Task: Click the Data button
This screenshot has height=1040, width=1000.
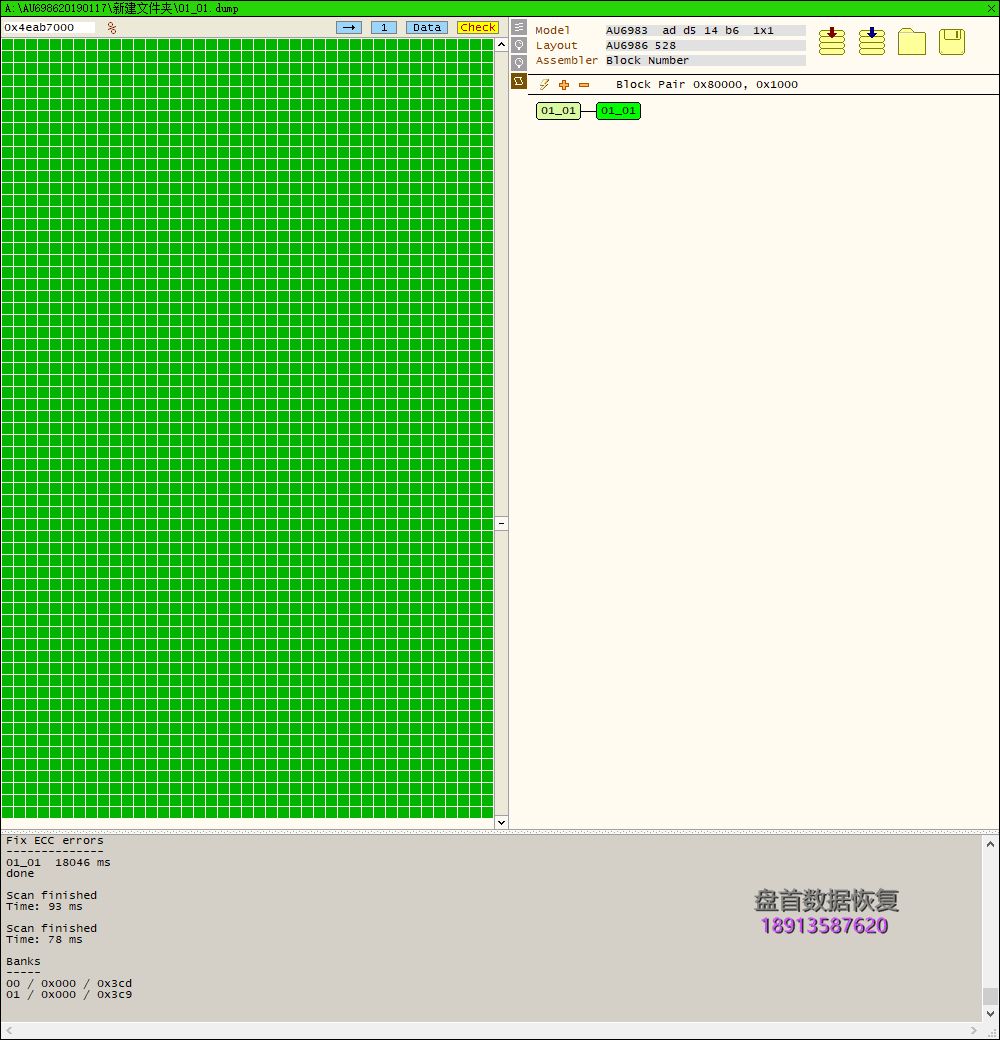Action: [x=427, y=27]
